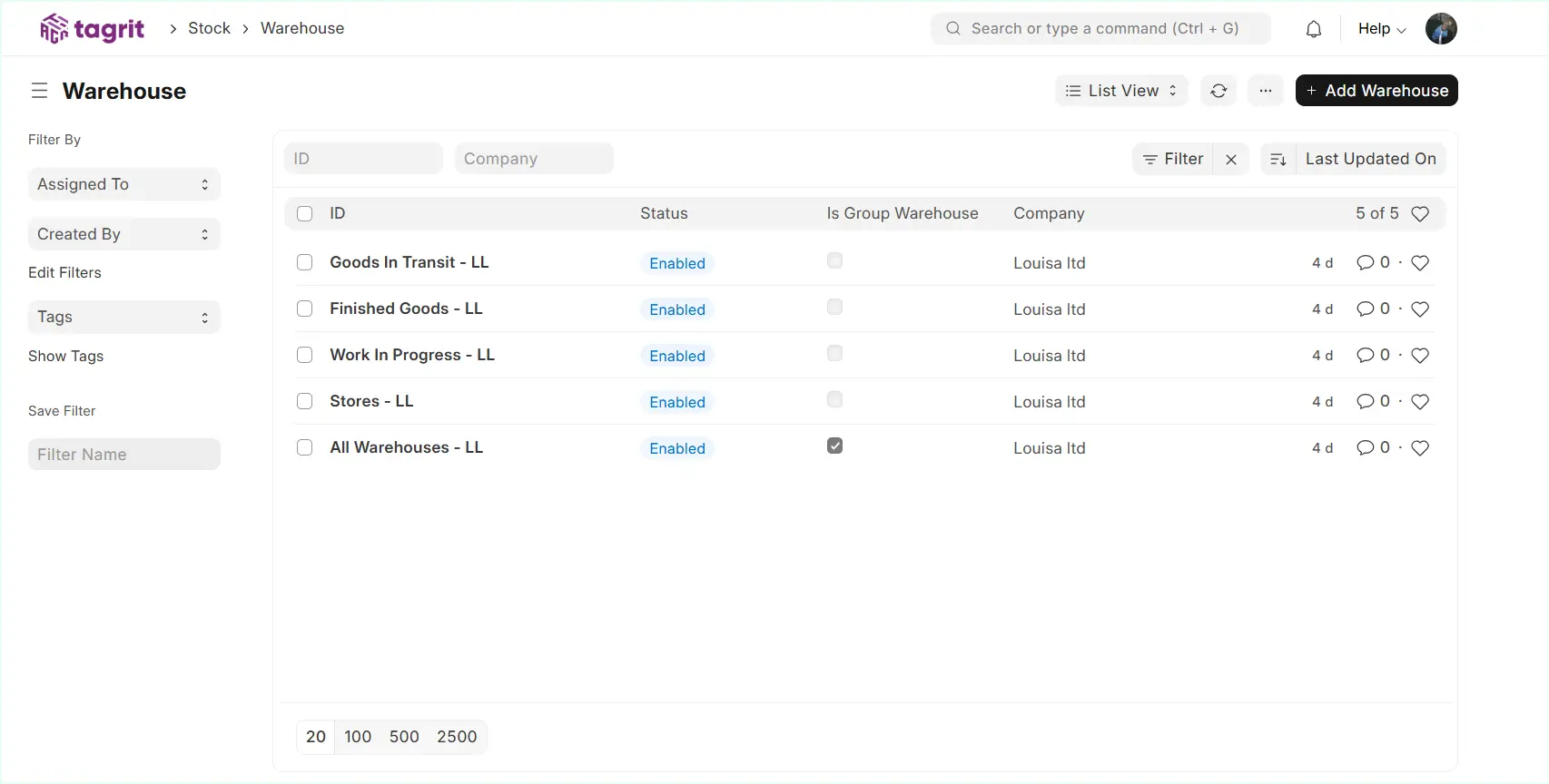Click the Filter Name input field

pos(123,455)
